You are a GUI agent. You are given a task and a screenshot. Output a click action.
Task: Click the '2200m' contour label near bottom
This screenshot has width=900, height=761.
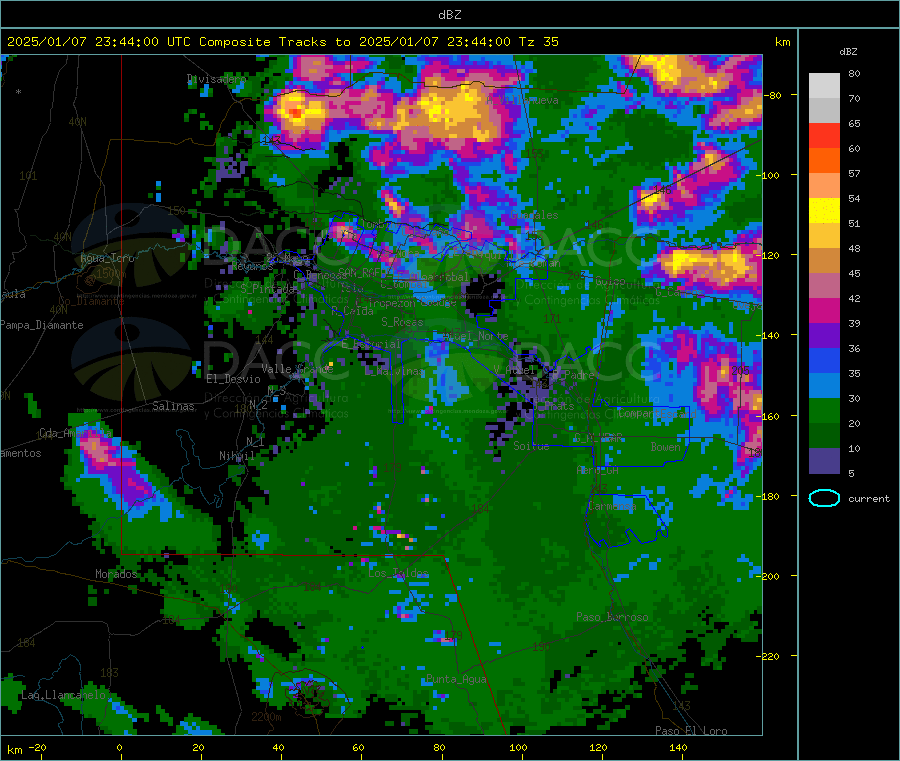266,717
